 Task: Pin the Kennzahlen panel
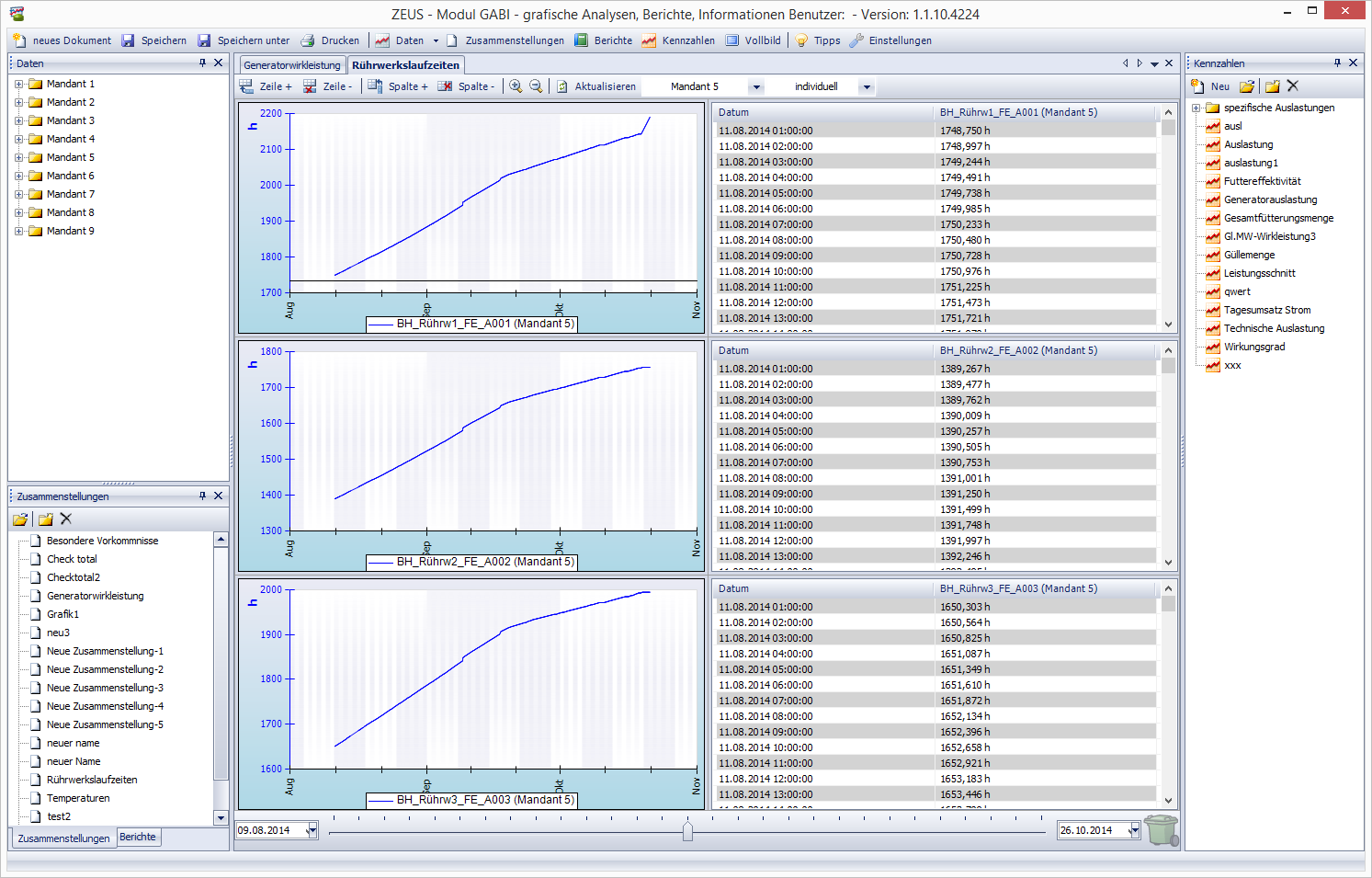tap(1338, 63)
